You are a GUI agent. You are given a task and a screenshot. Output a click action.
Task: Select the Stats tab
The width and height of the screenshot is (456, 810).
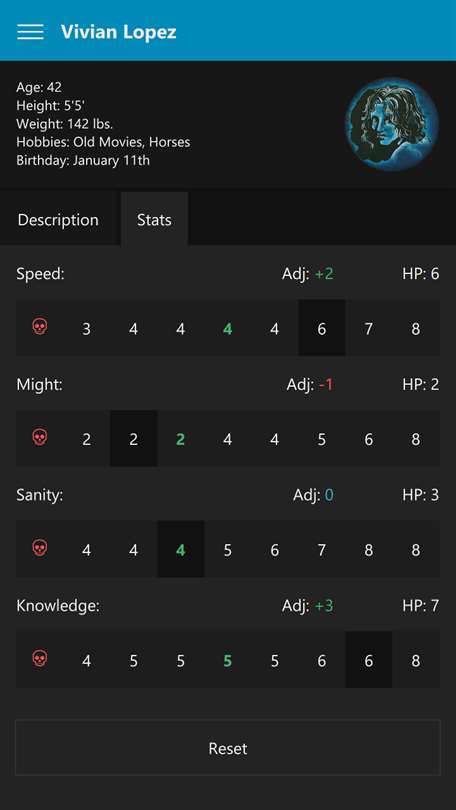click(x=154, y=220)
